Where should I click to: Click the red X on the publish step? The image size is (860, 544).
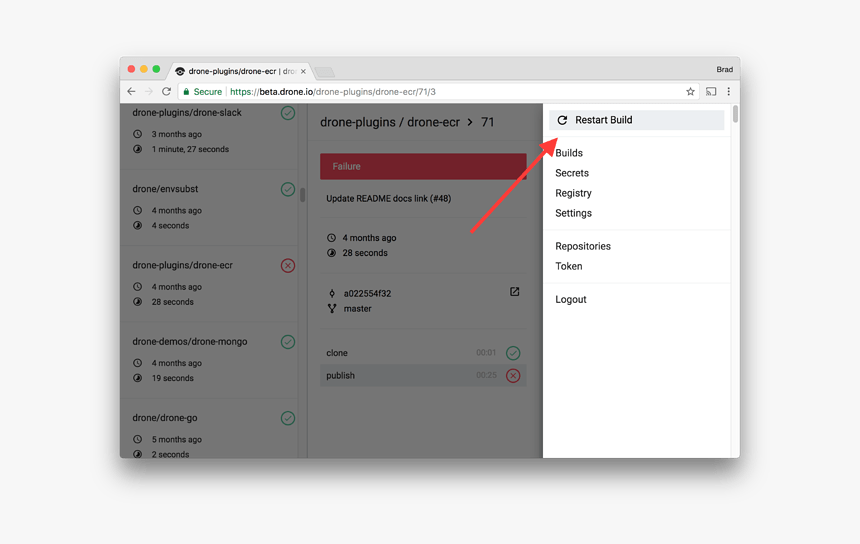tap(513, 376)
